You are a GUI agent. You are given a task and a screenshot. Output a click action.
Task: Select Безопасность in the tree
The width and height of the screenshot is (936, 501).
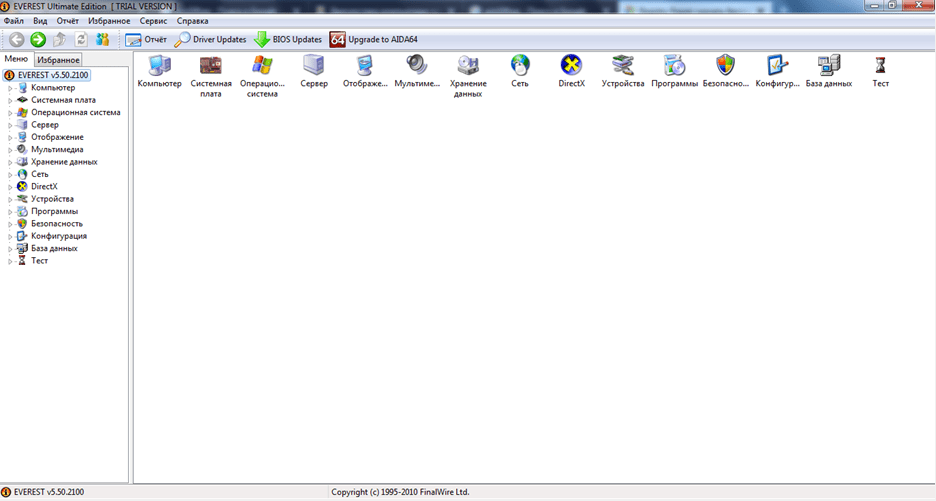(57, 223)
